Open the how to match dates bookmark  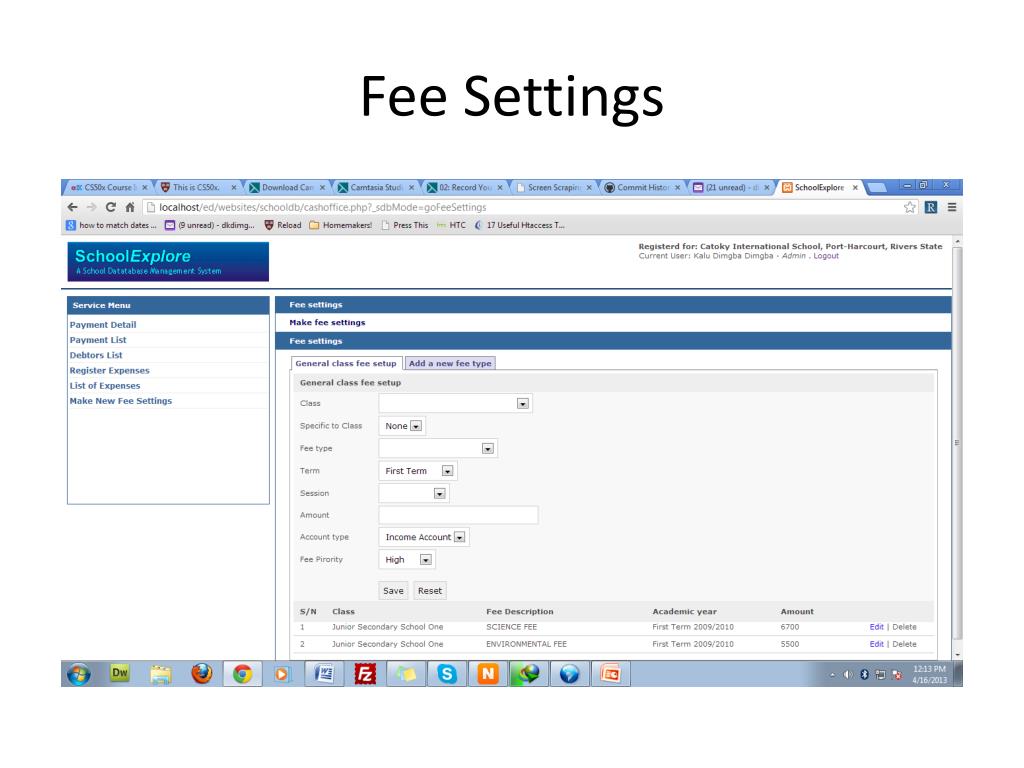click(x=111, y=225)
